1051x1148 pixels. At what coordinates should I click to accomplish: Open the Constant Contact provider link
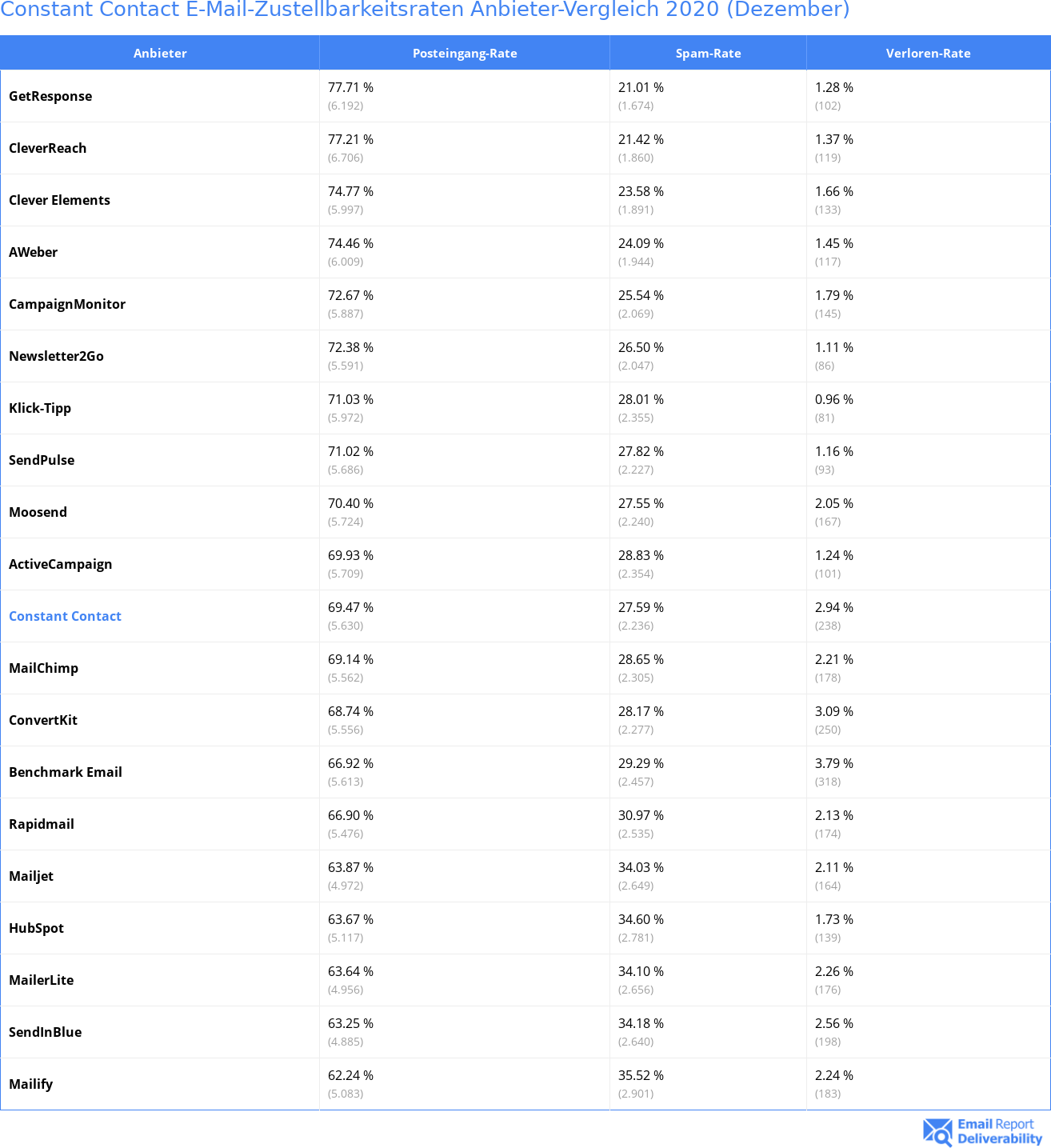pyautogui.click(x=65, y=616)
